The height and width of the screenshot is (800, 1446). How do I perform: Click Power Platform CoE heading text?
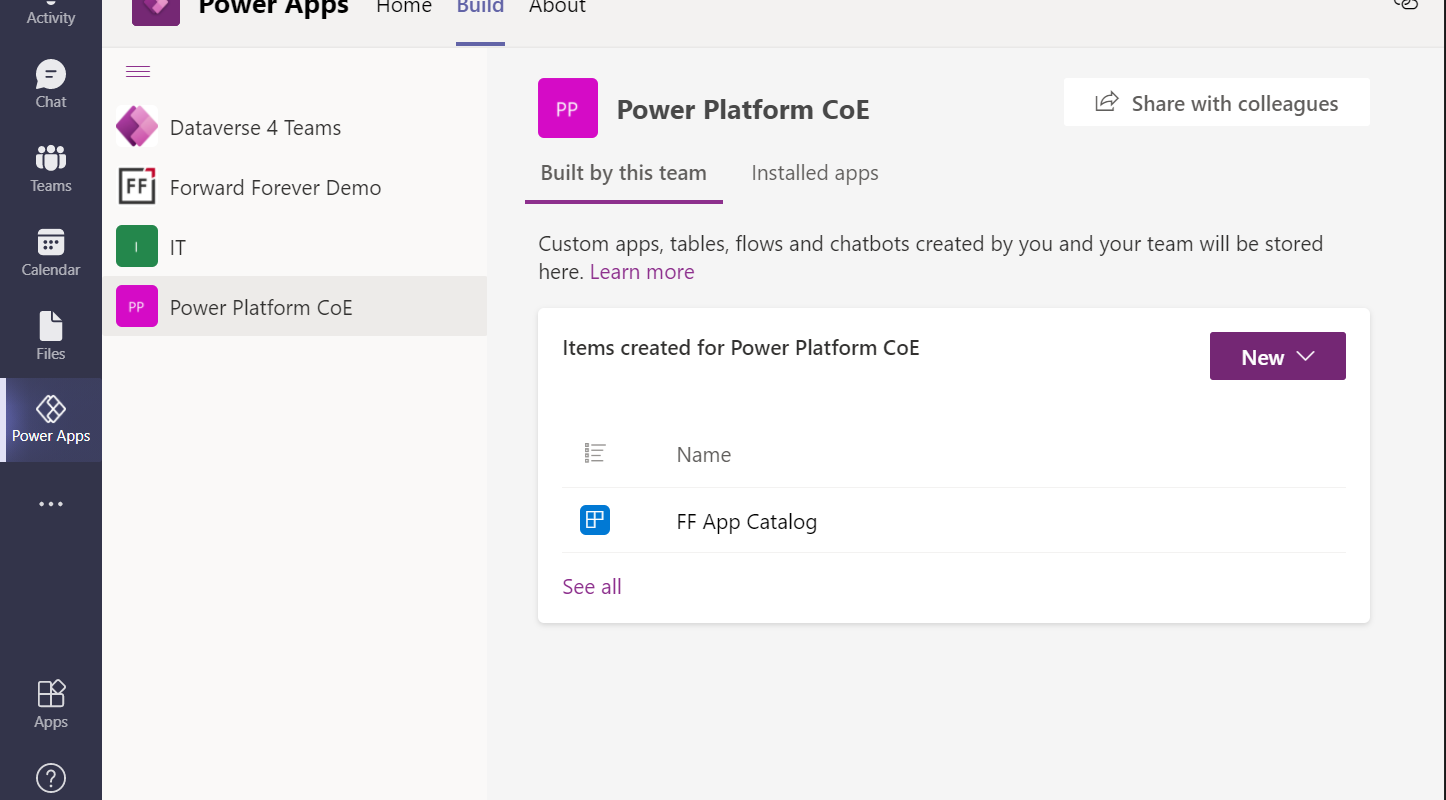click(x=743, y=109)
